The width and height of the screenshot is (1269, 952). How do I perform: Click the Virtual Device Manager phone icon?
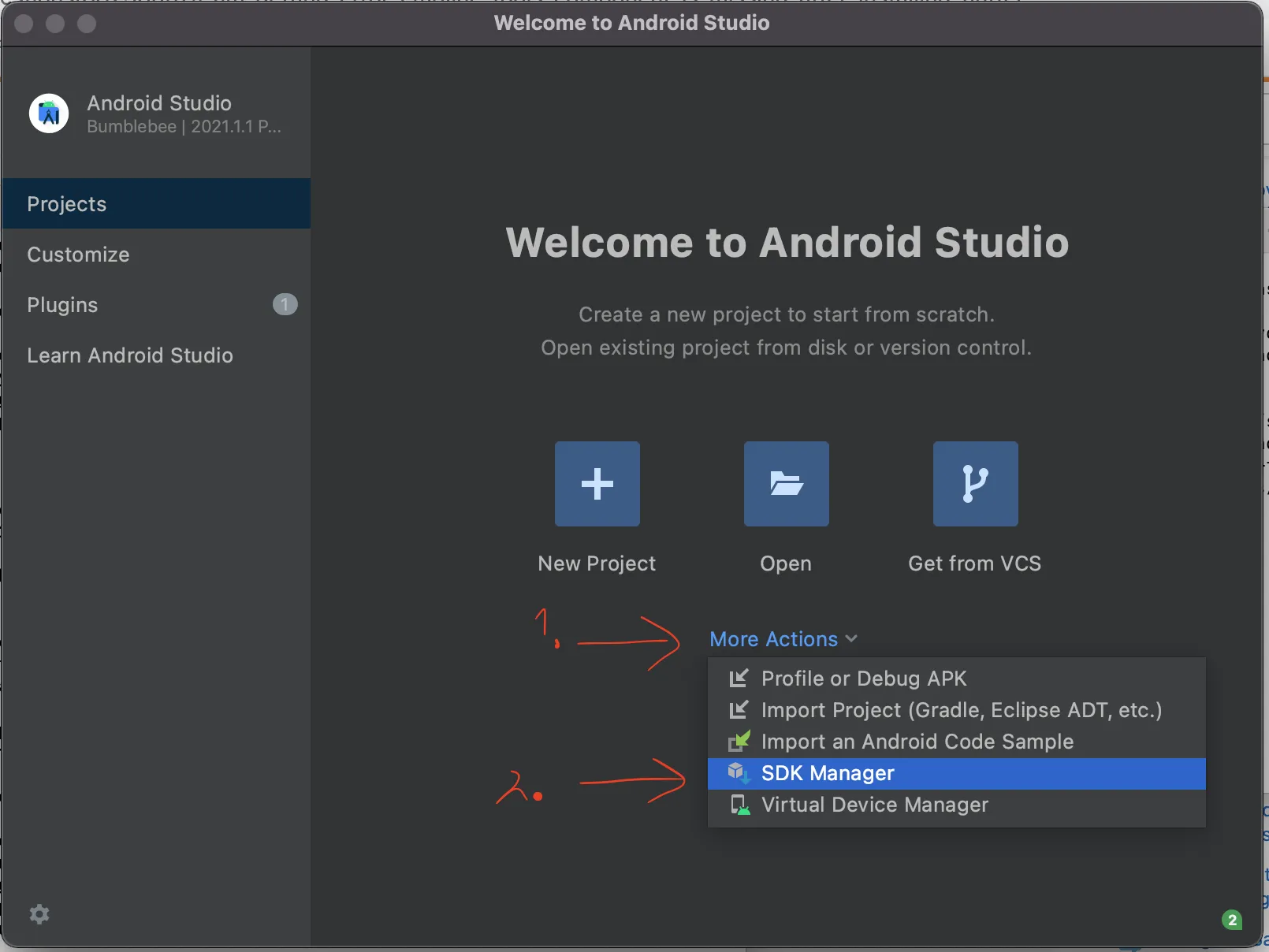739,805
